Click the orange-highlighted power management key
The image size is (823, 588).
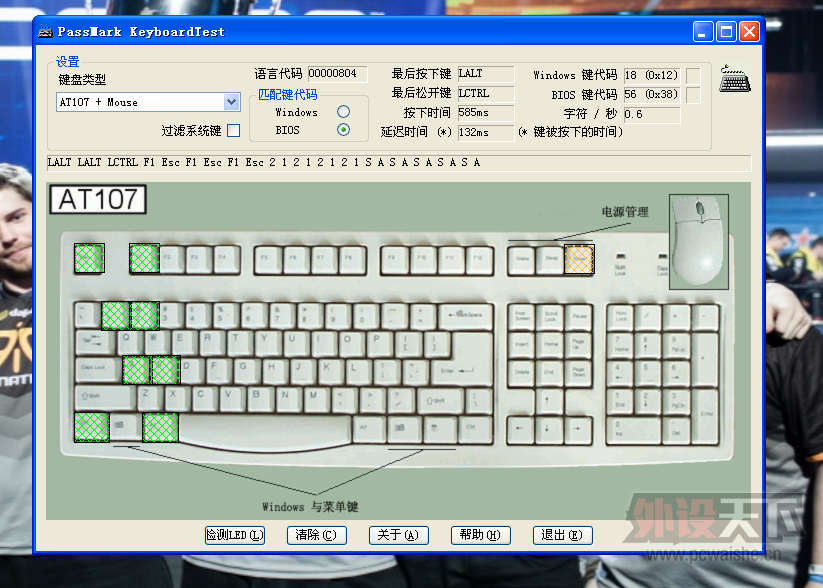pos(579,259)
